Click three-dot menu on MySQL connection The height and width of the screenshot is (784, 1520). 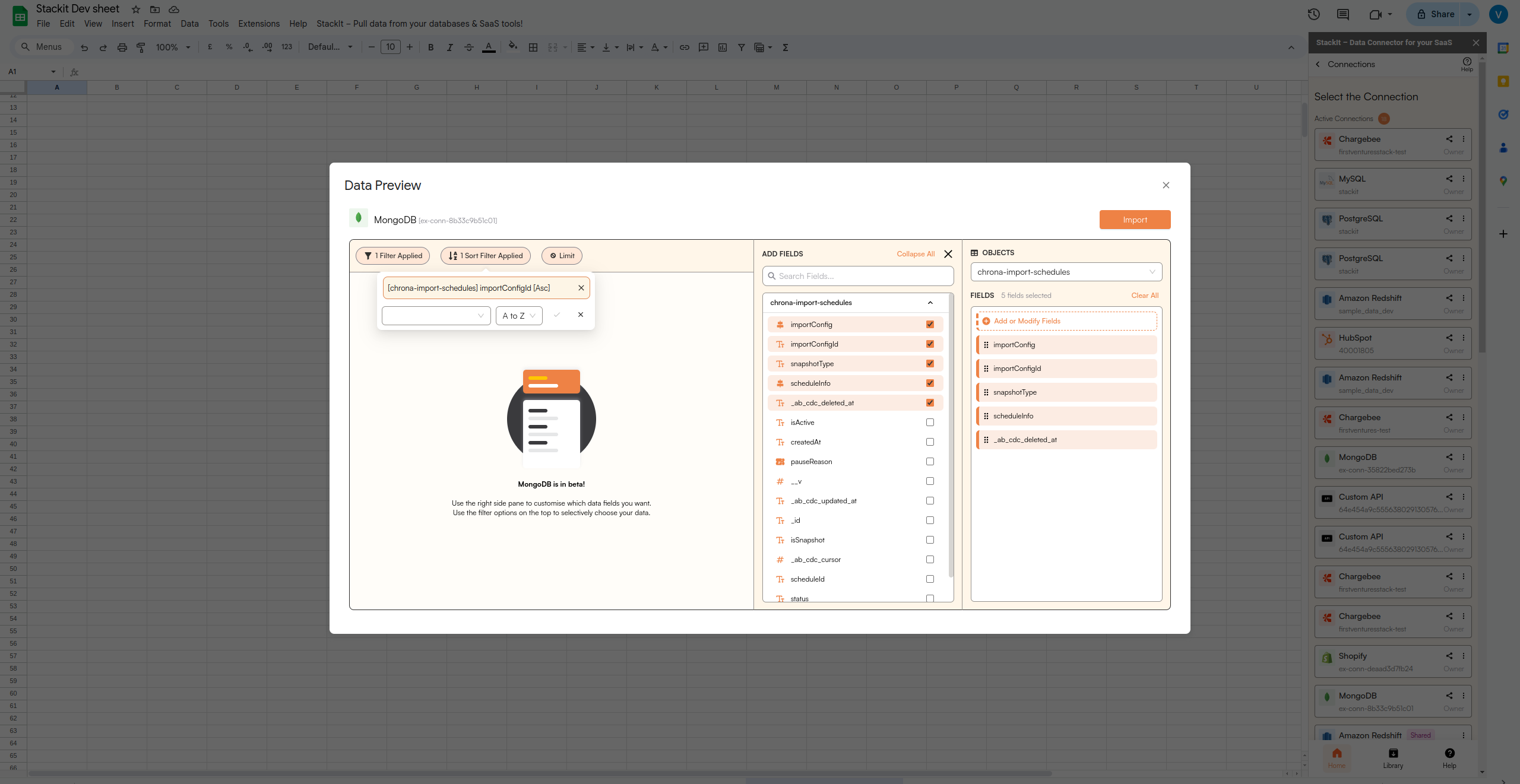1464,179
